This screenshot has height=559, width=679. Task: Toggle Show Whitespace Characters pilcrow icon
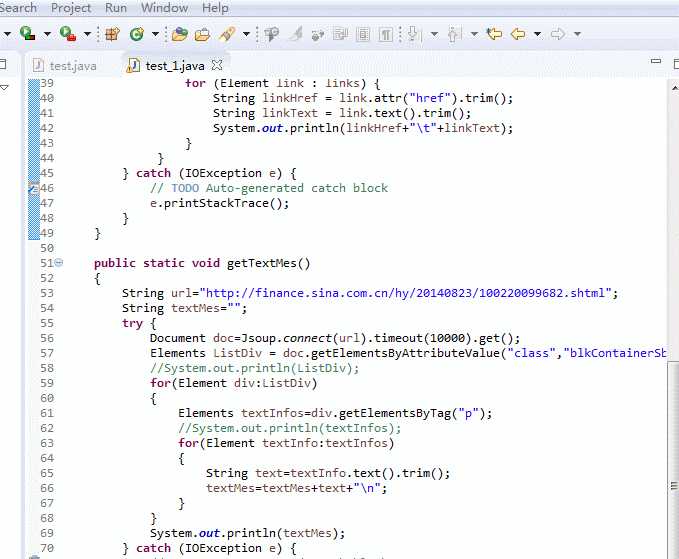coord(385,34)
